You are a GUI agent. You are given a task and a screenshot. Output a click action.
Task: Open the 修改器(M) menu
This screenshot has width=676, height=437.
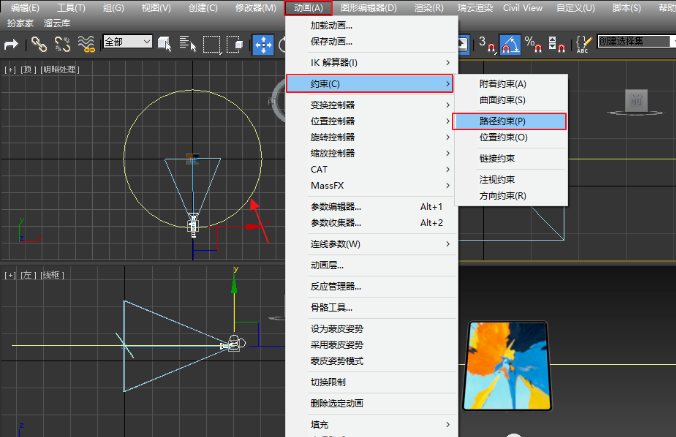pos(255,8)
